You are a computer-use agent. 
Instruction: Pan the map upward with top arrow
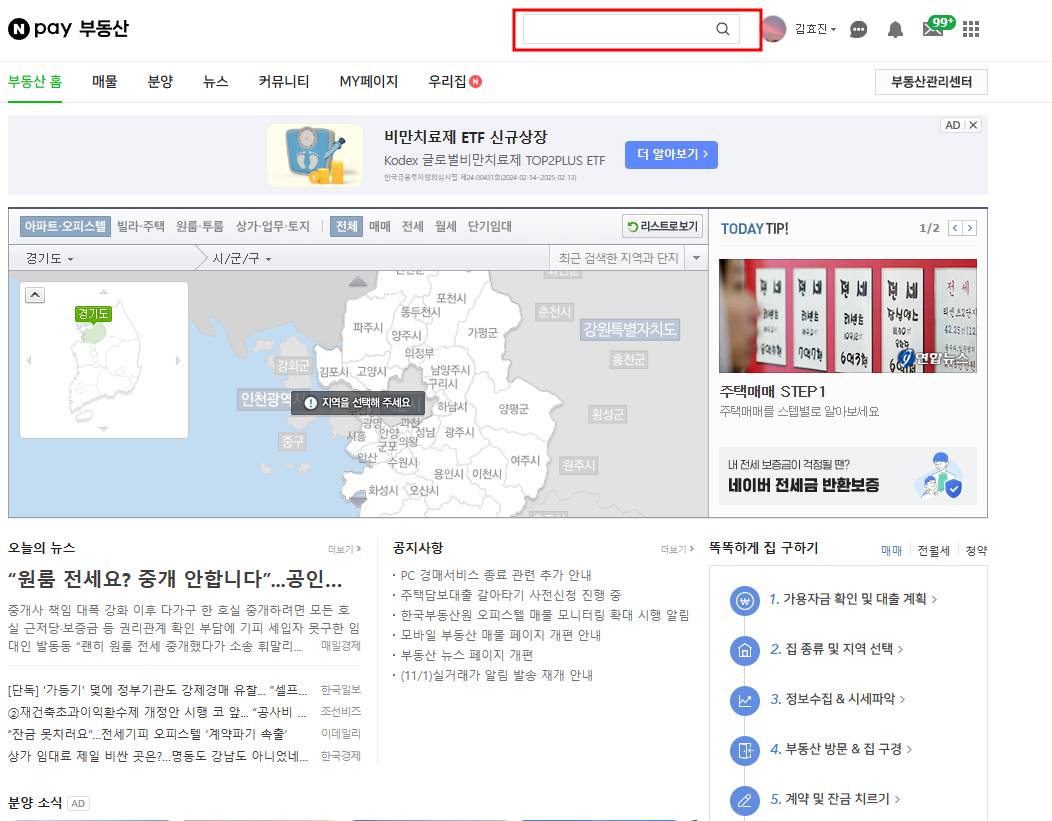(x=358, y=281)
